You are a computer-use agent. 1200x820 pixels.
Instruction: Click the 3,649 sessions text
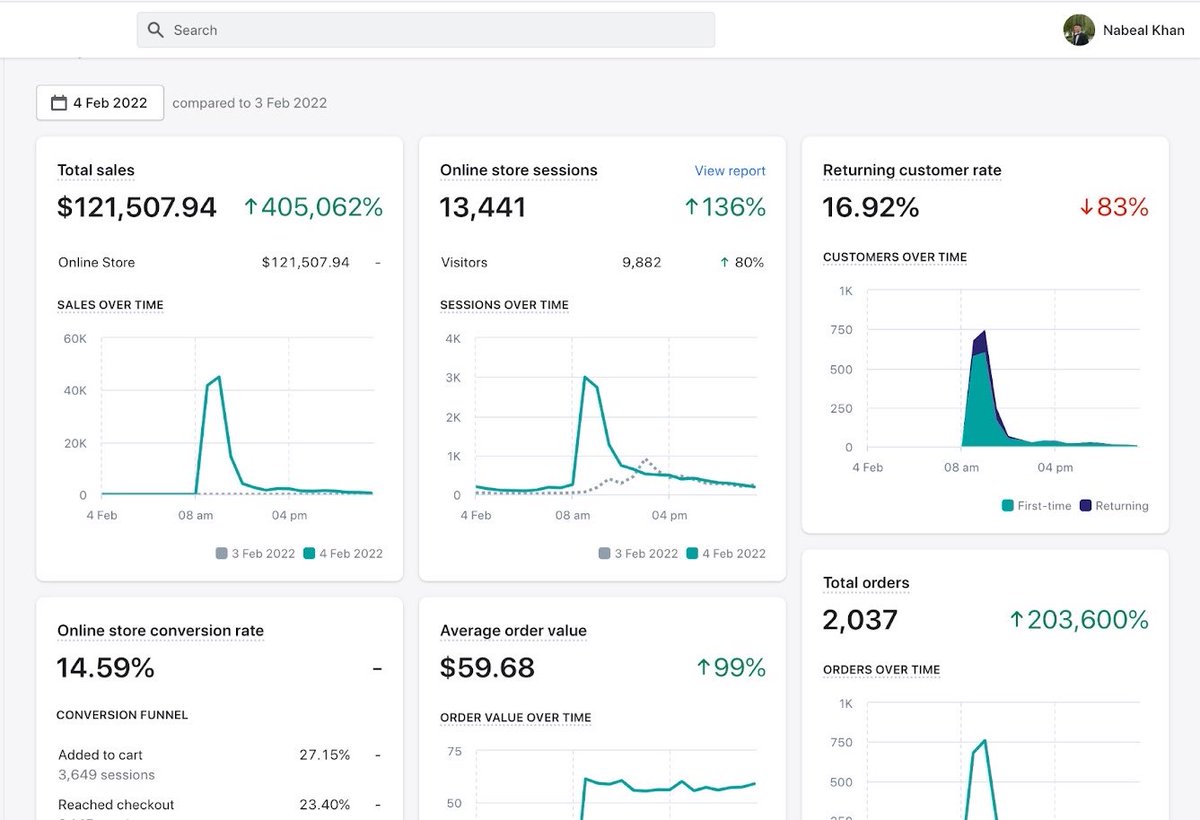[106, 775]
